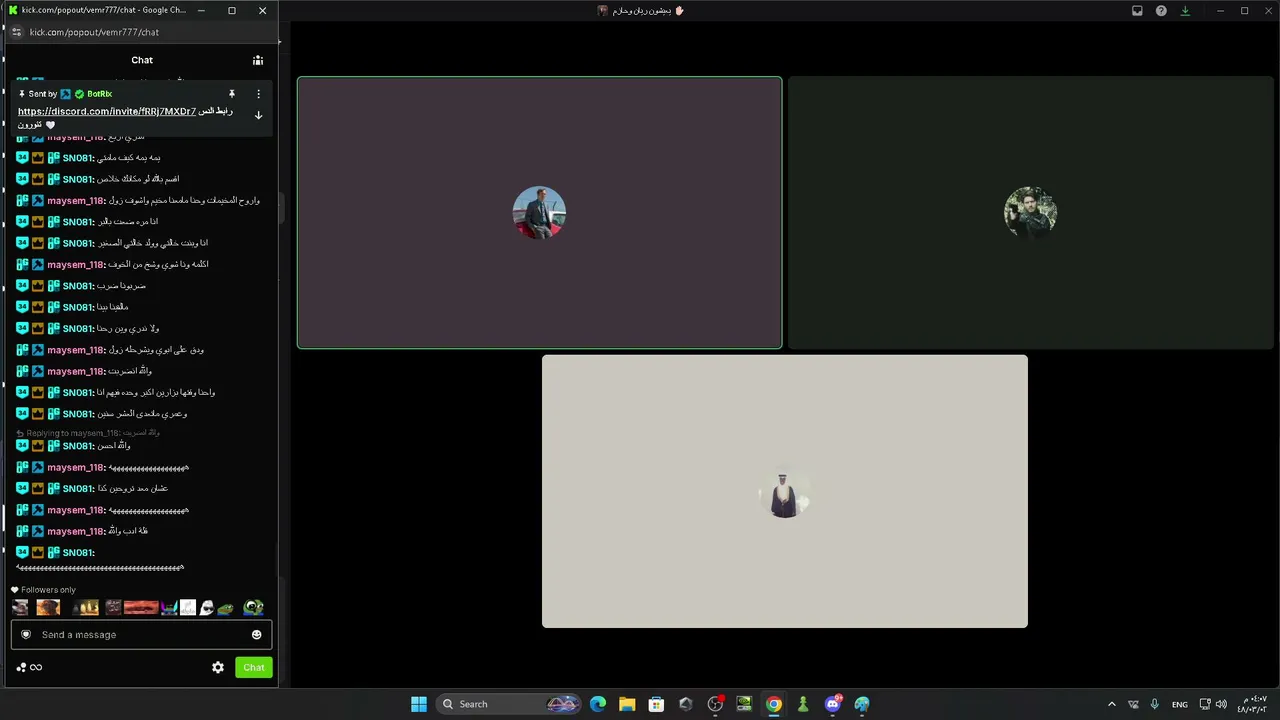Click the Followers only label

pyautogui.click(x=48, y=590)
